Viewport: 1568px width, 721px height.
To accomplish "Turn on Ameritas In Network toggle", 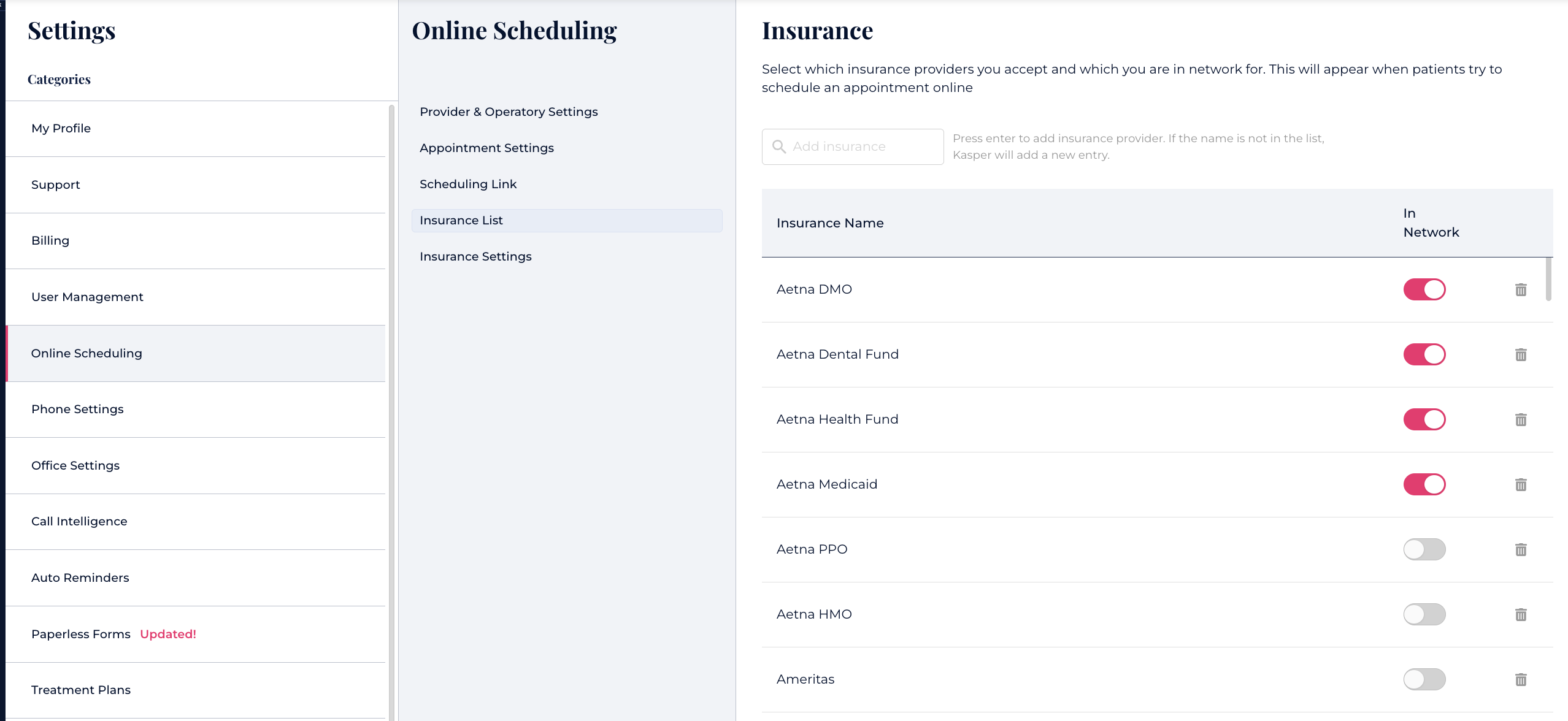I will [x=1424, y=679].
